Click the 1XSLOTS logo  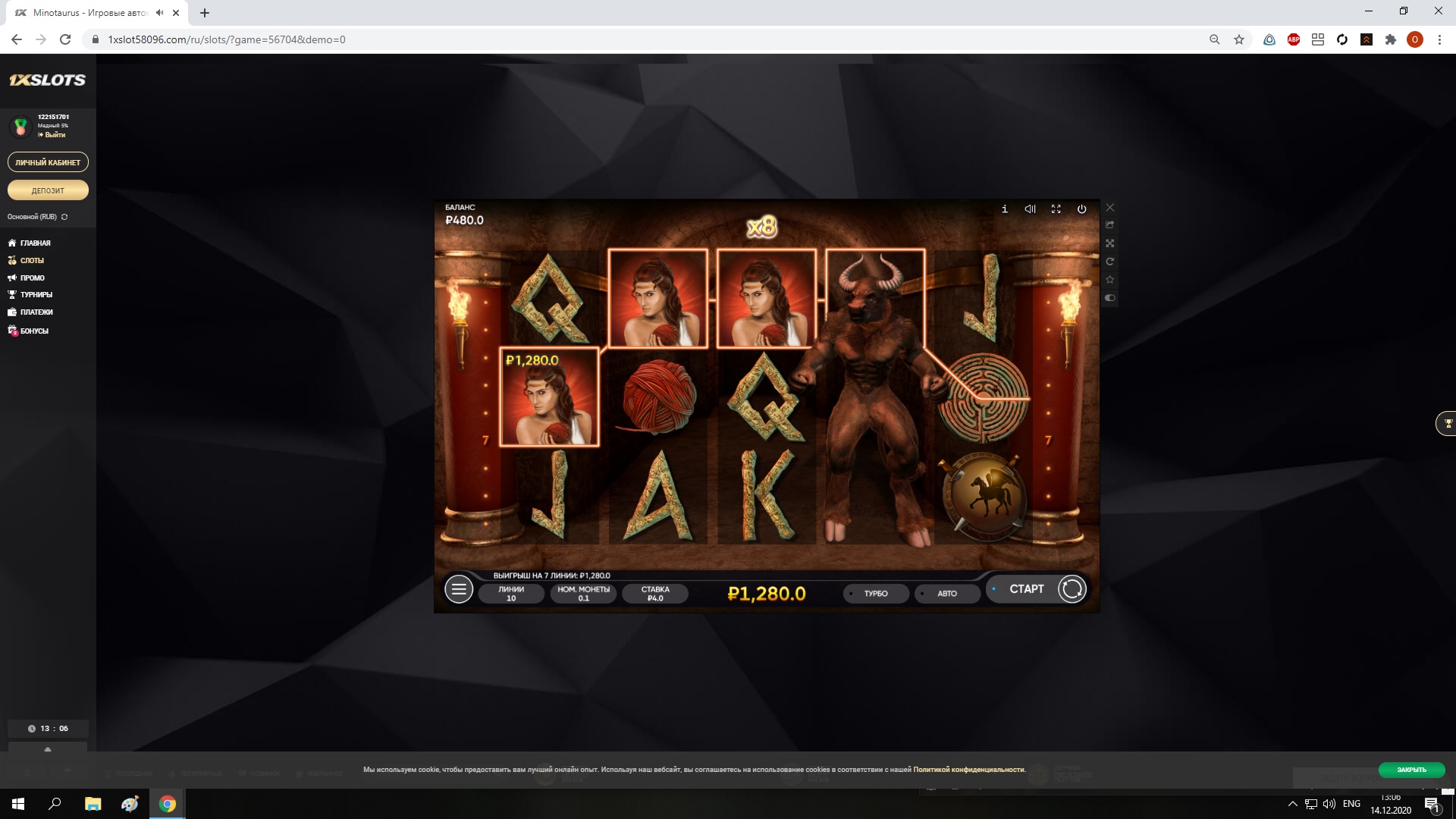(x=48, y=80)
